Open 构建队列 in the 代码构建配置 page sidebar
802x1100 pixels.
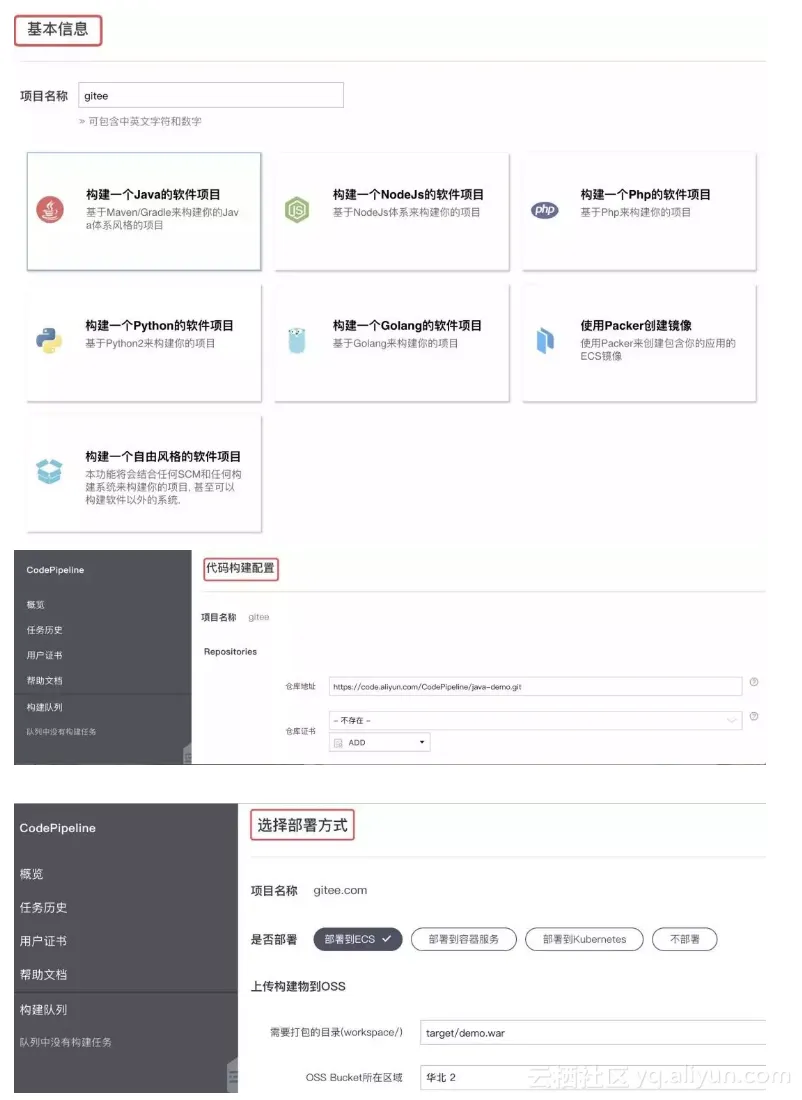click(x=44, y=707)
